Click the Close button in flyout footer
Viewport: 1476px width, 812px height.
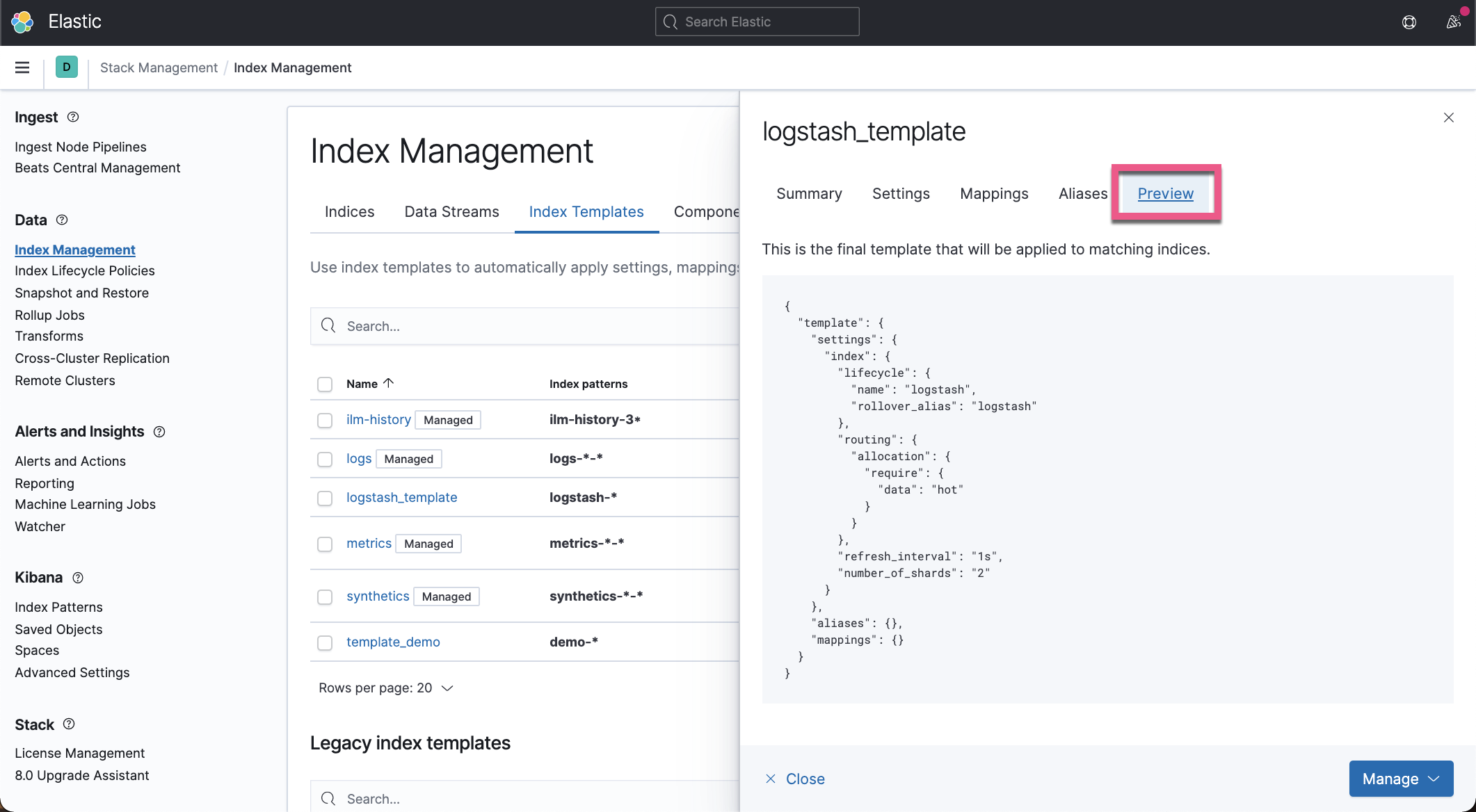tap(795, 779)
